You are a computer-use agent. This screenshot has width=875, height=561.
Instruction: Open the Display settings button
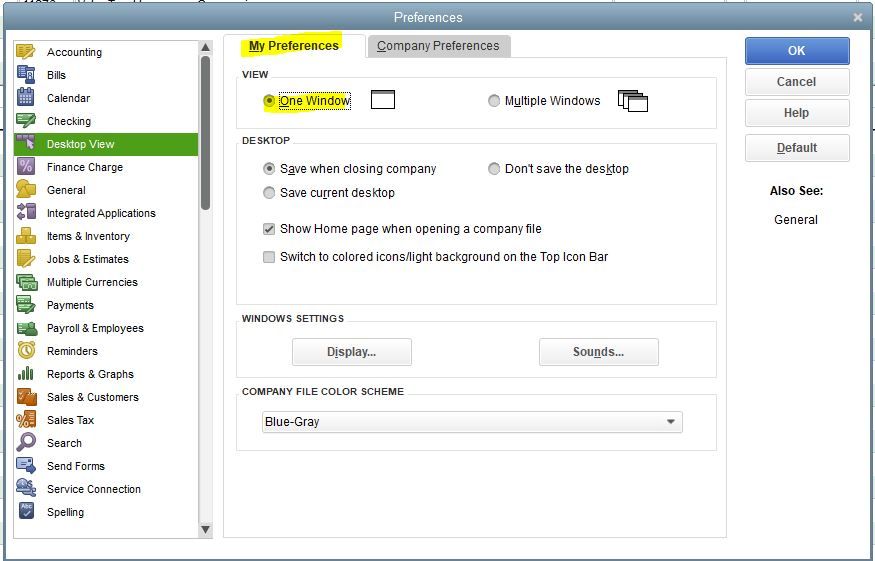click(x=352, y=352)
